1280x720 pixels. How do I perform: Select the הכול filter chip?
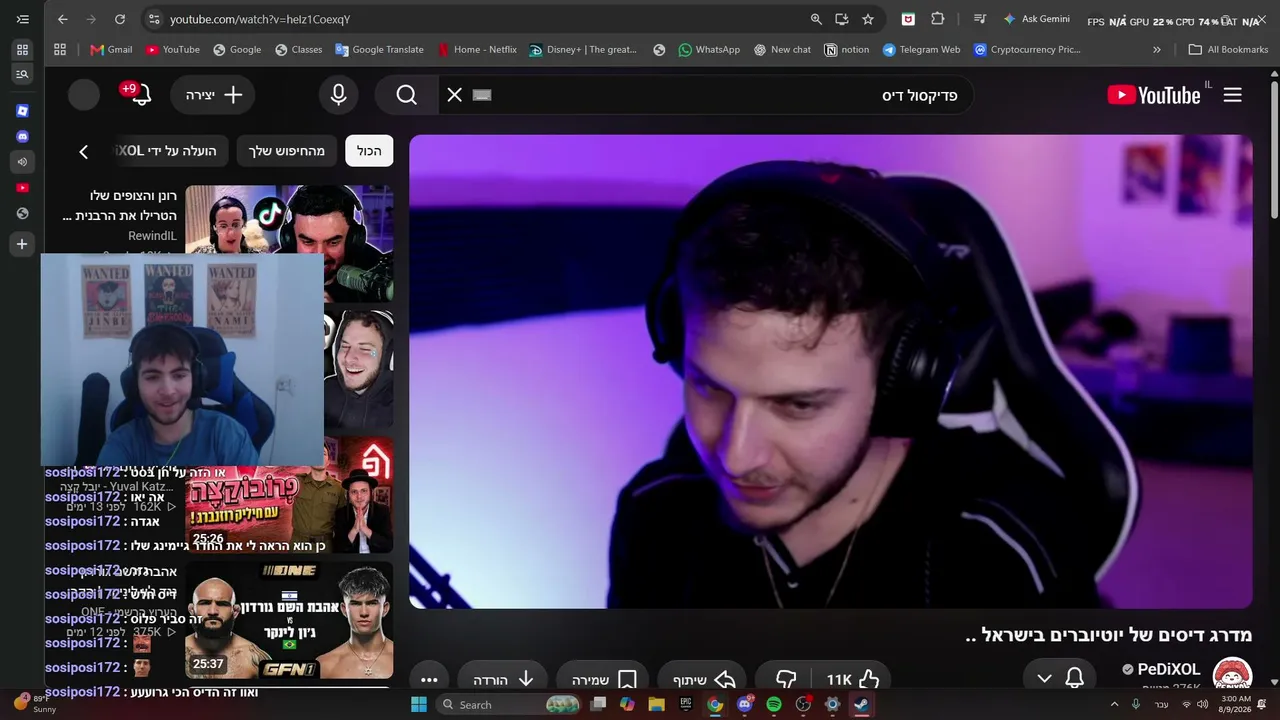coord(369,151)
